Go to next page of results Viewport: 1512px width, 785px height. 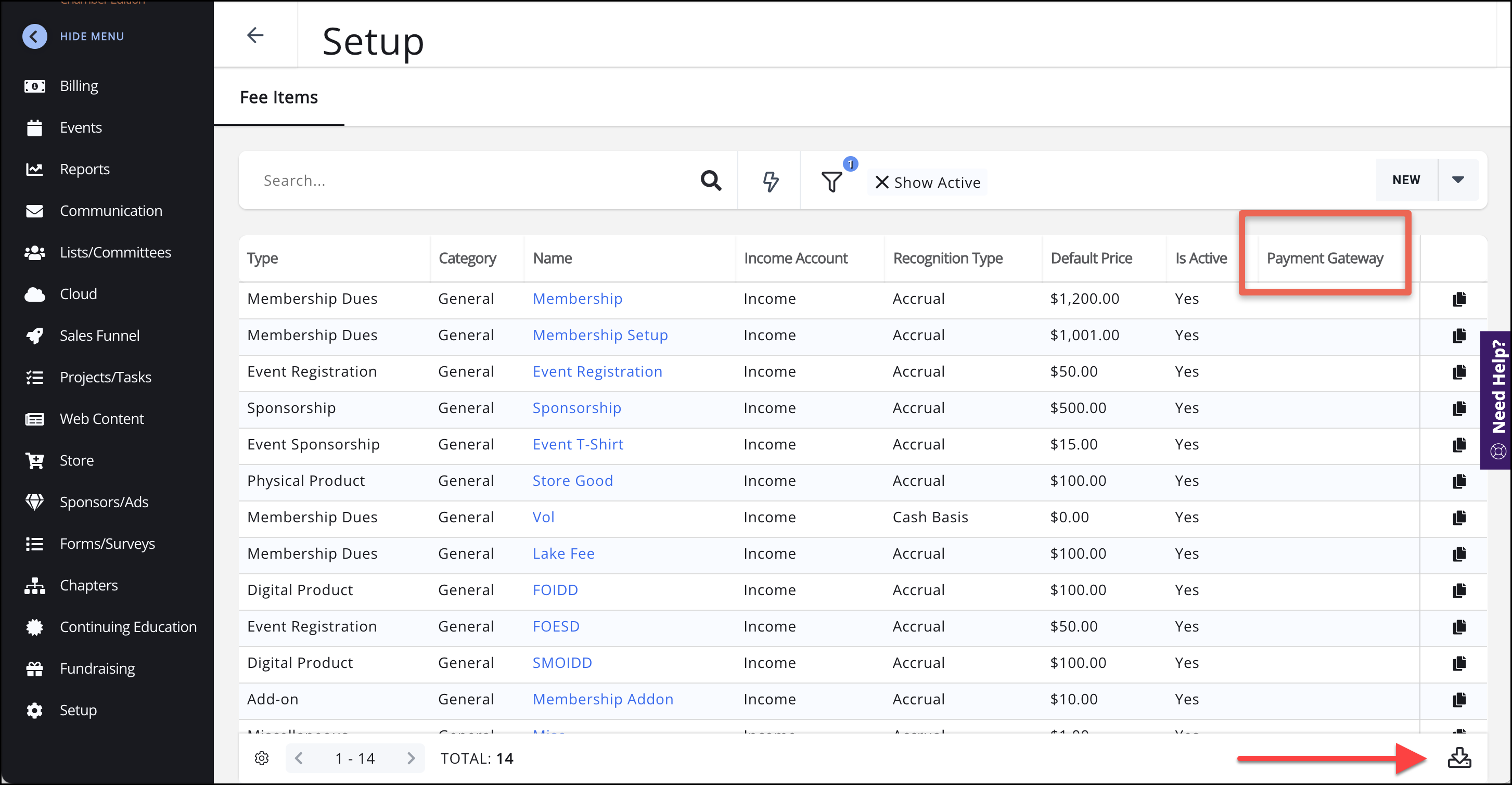pos(411,758)
